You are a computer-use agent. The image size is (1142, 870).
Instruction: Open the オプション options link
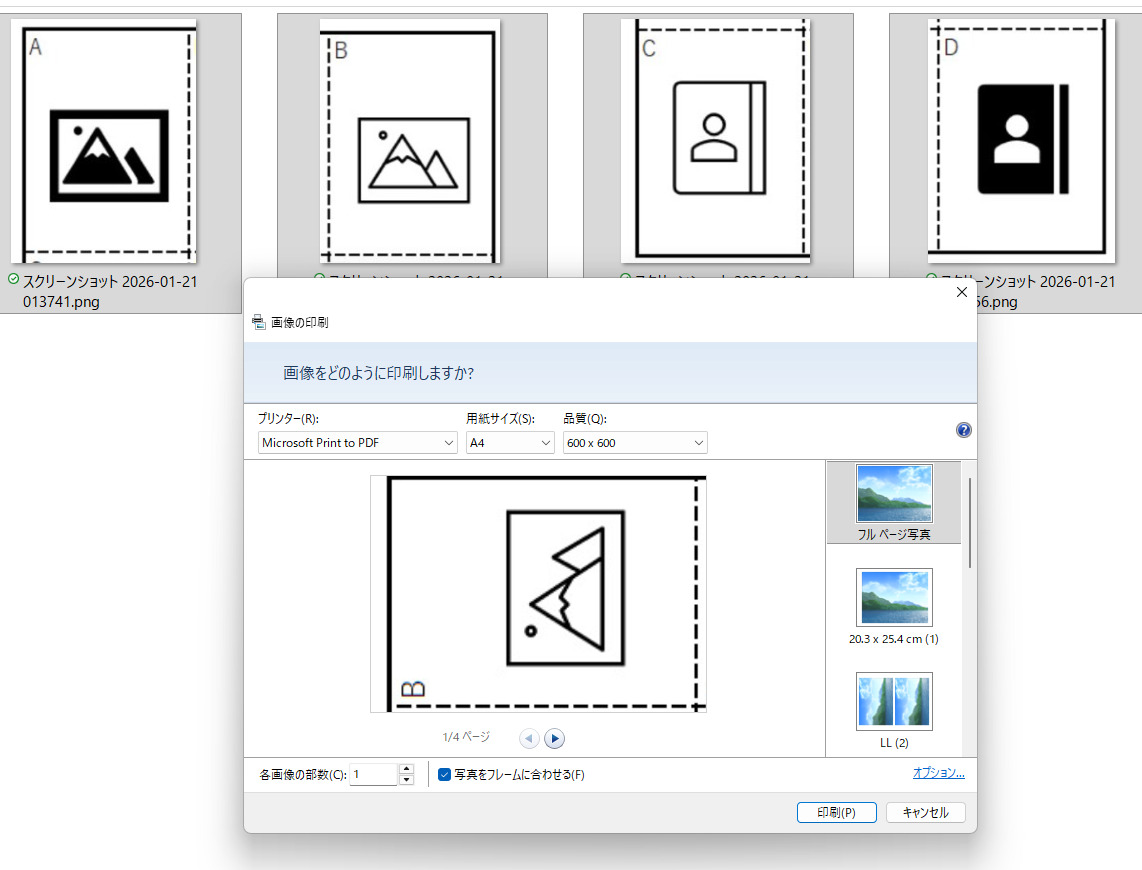[x=938, y=773]
